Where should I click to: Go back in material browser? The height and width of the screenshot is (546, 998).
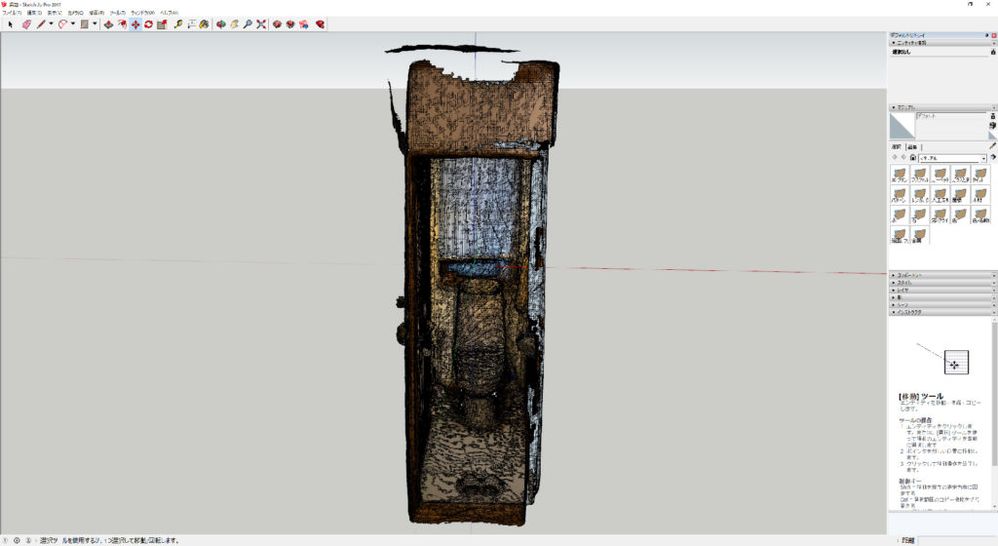895,157
